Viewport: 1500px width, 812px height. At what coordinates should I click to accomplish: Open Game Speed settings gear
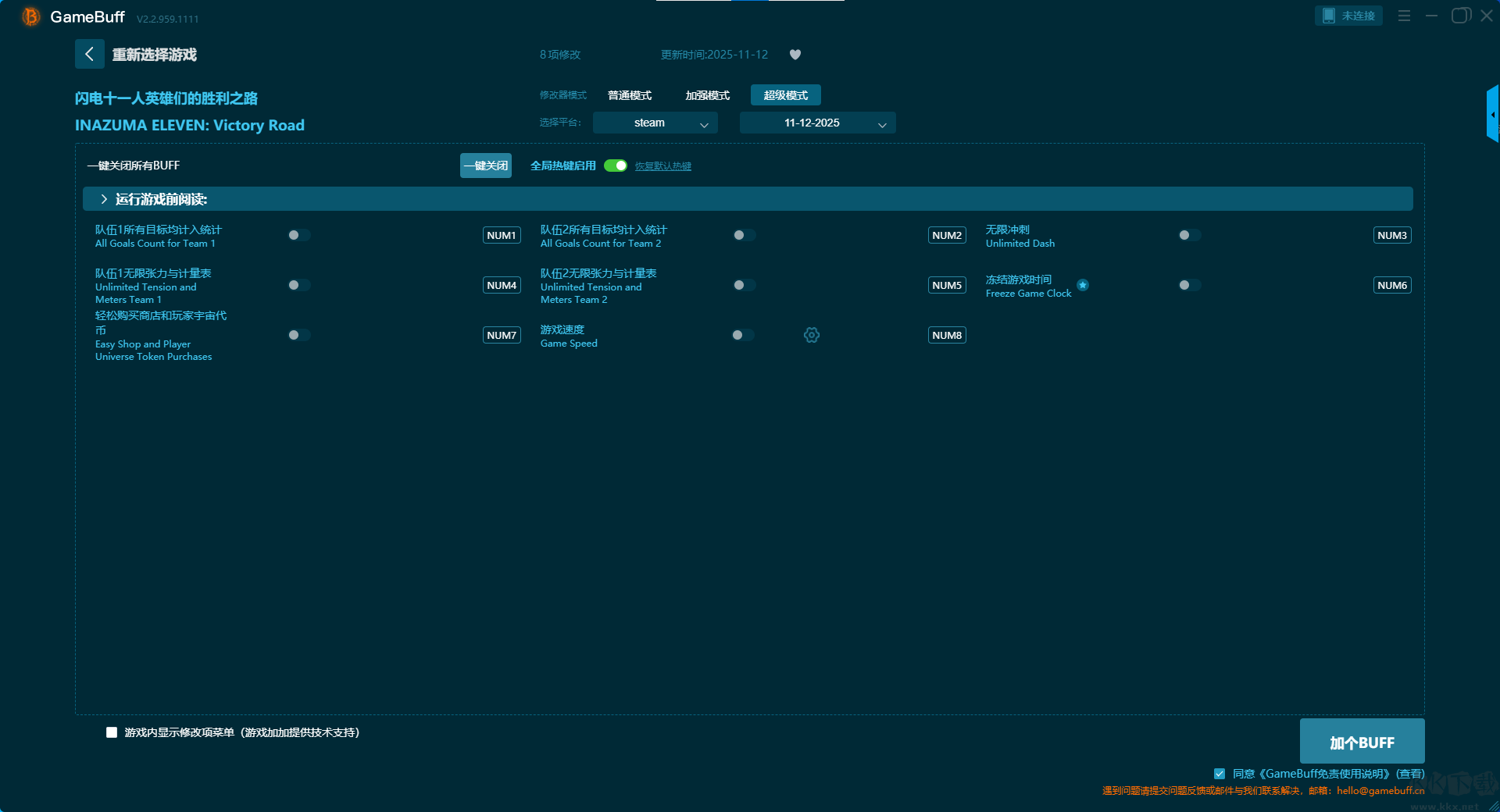(812, 335)
